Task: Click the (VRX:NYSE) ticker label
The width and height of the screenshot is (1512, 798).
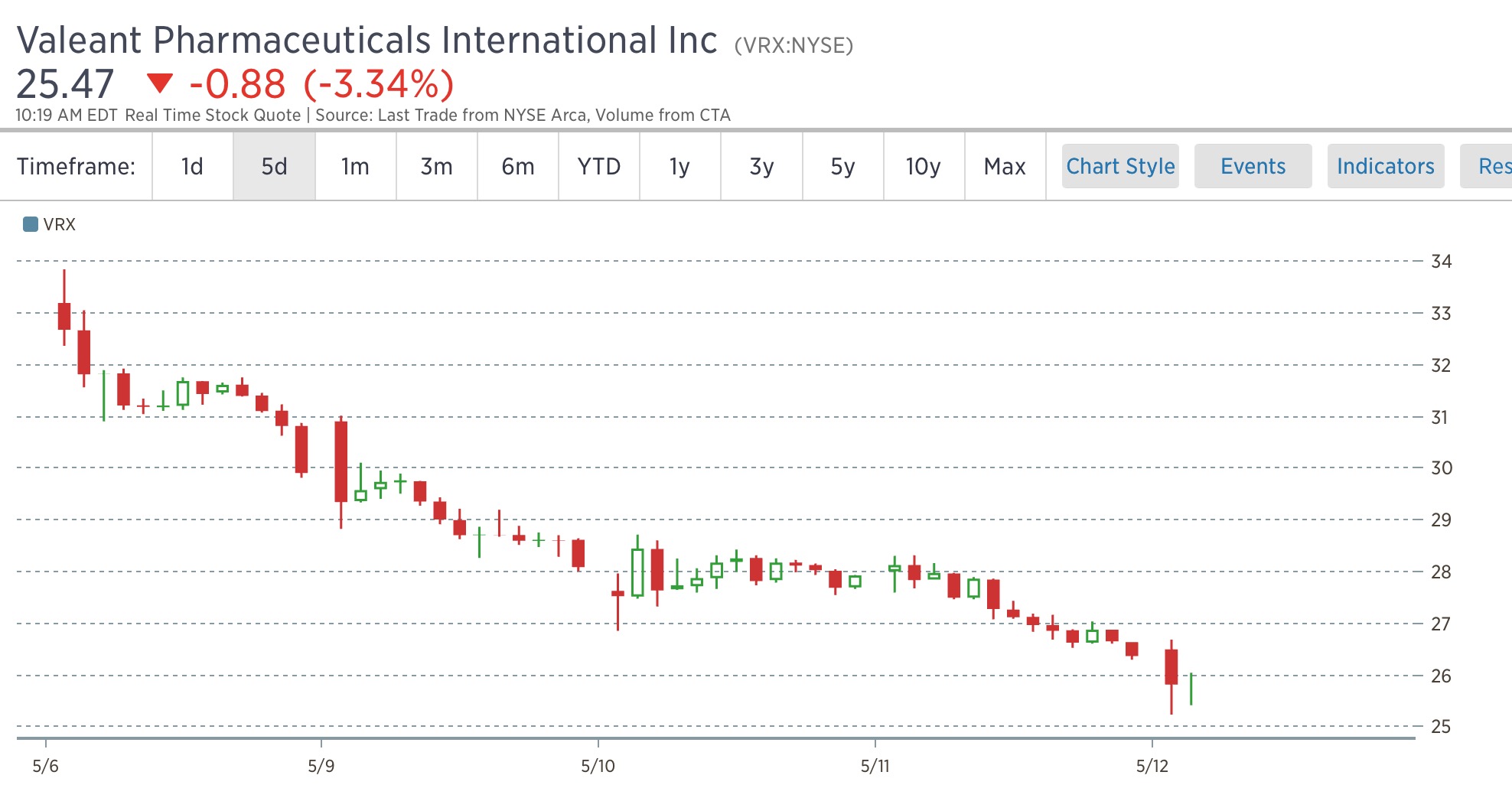Action: click(793, 46)
